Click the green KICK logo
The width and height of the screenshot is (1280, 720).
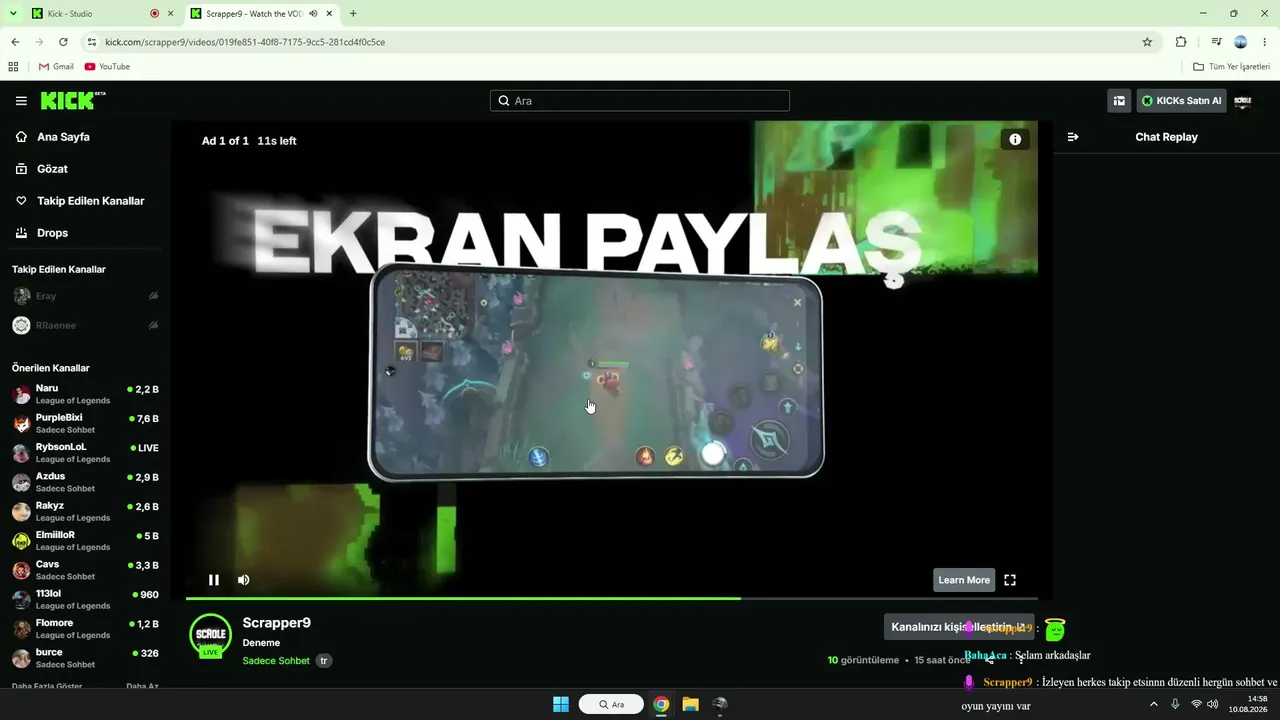pyautogui.click(x=73, y=100)
